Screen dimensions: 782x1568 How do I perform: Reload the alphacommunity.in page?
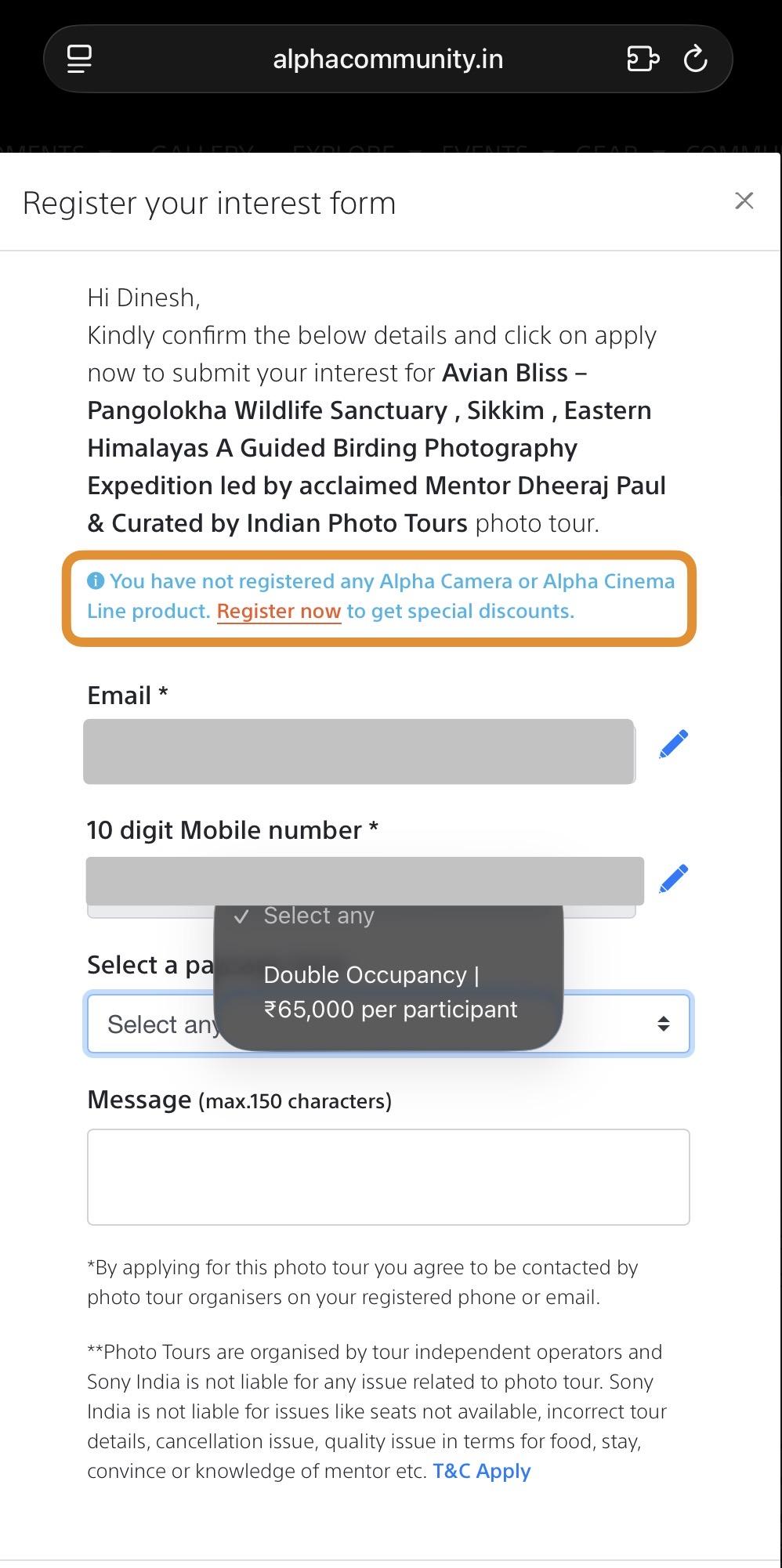click(x=696, y=59)
